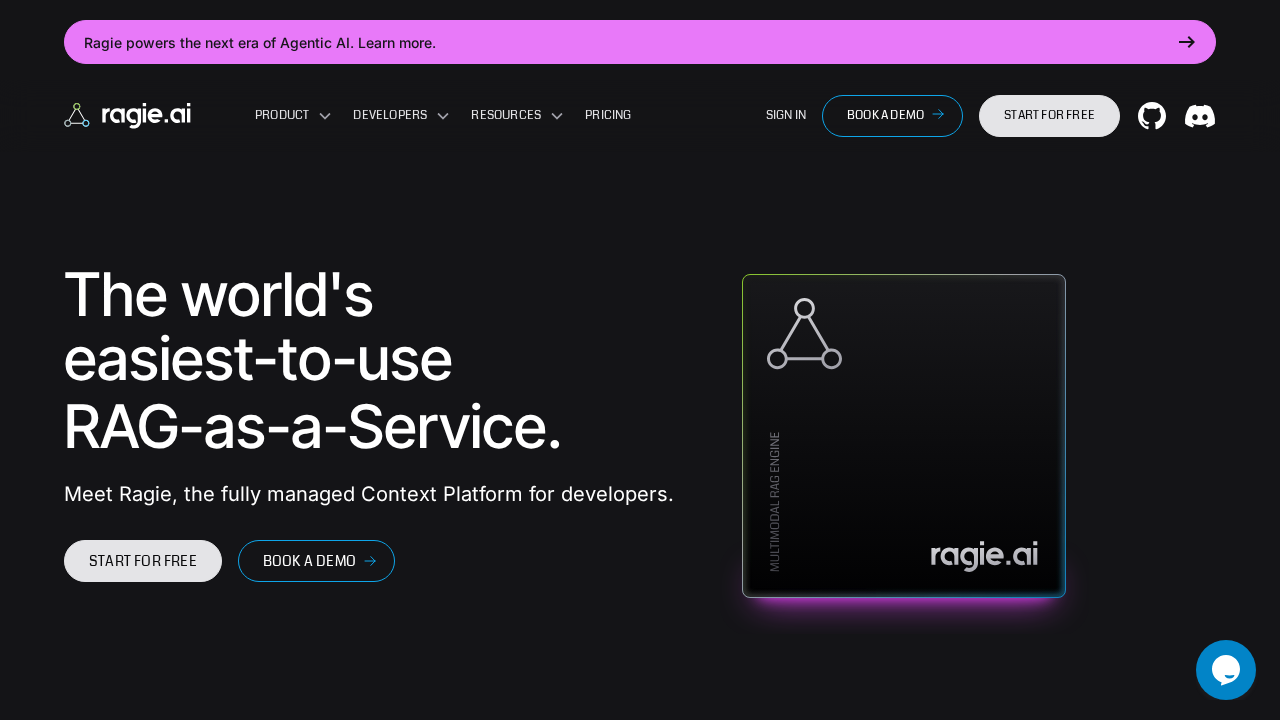
Task: Open the chat support bubble
Action: [1226, 670]
